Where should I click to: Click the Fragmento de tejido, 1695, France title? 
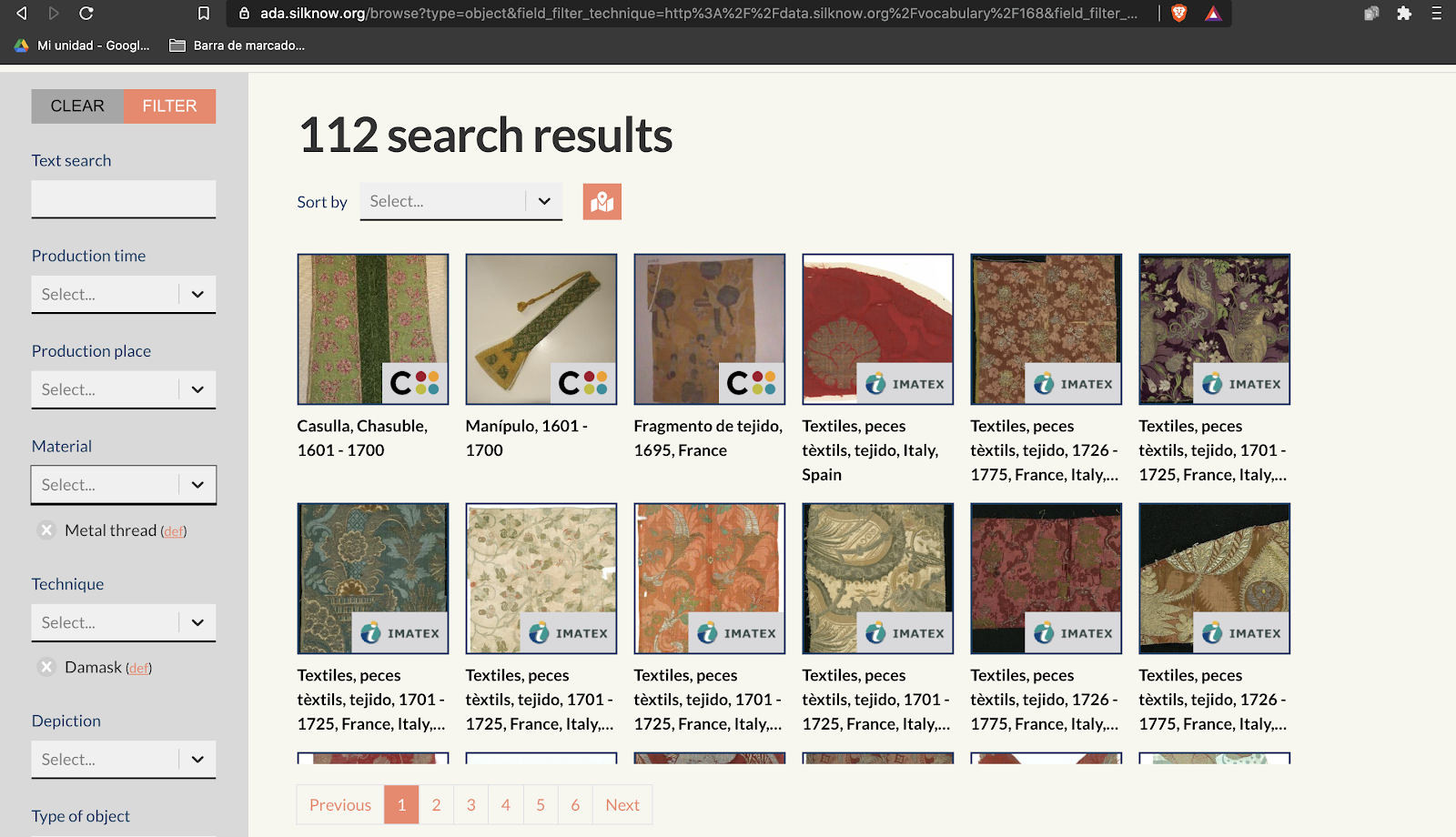click(x=708, y=438)
